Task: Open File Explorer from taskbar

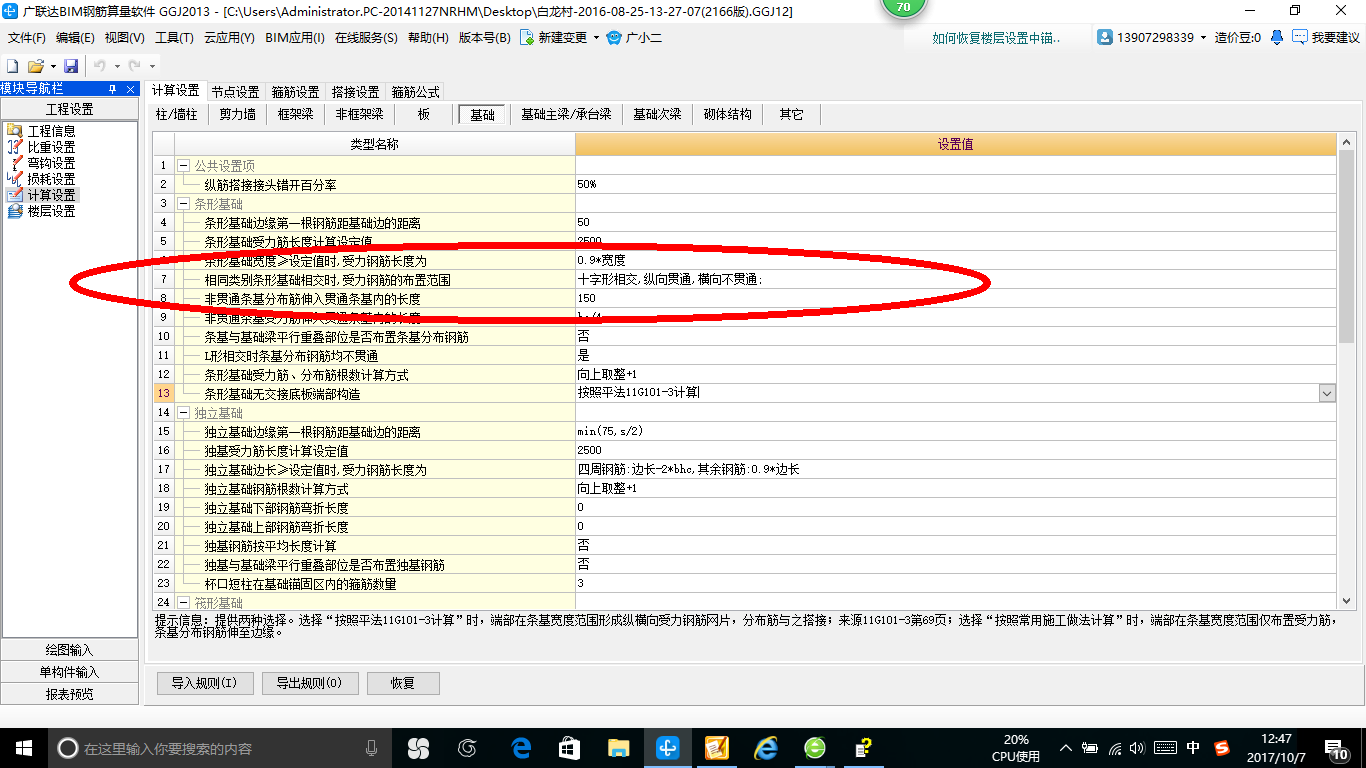Action: pyautogui.click(x=619, y=748)
